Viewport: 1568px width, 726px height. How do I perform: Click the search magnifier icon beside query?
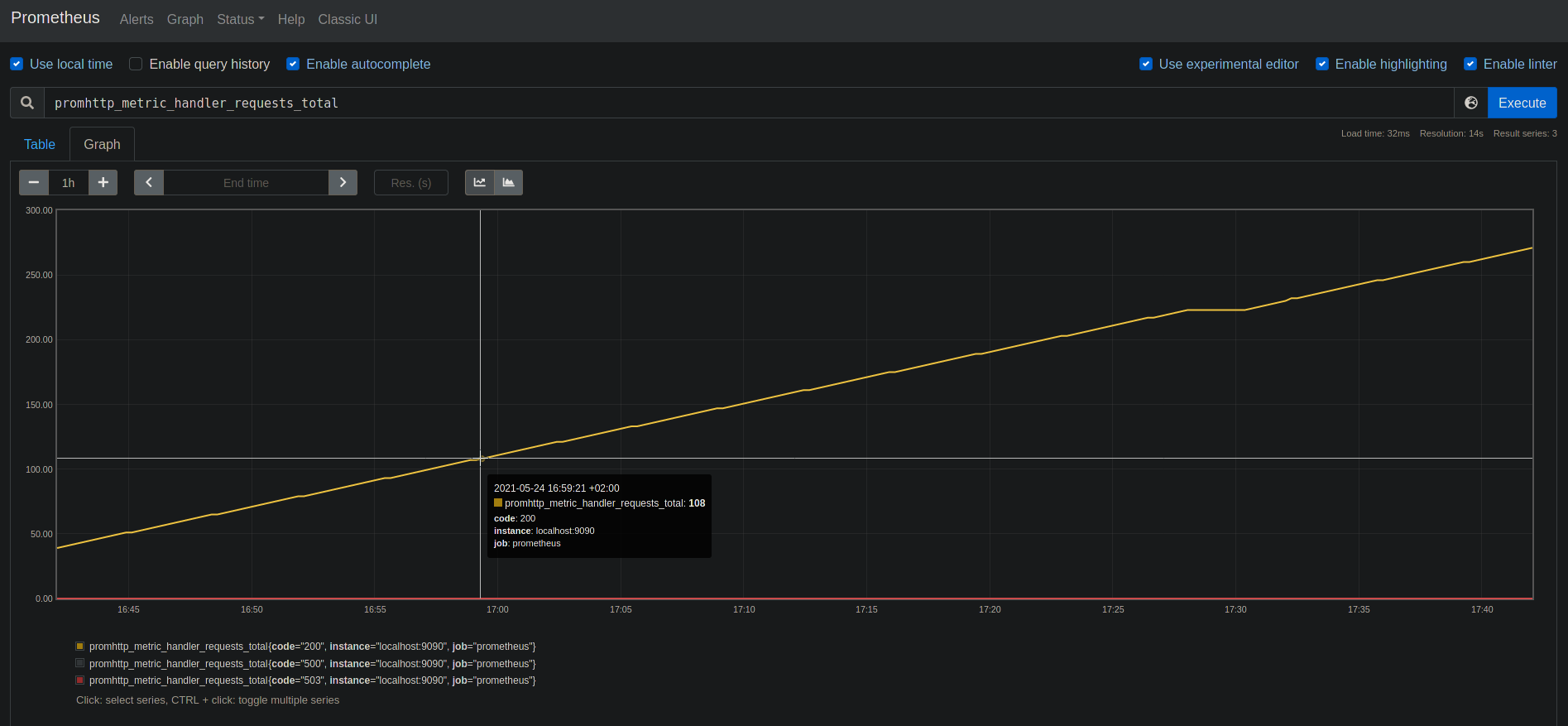(27, 103)
